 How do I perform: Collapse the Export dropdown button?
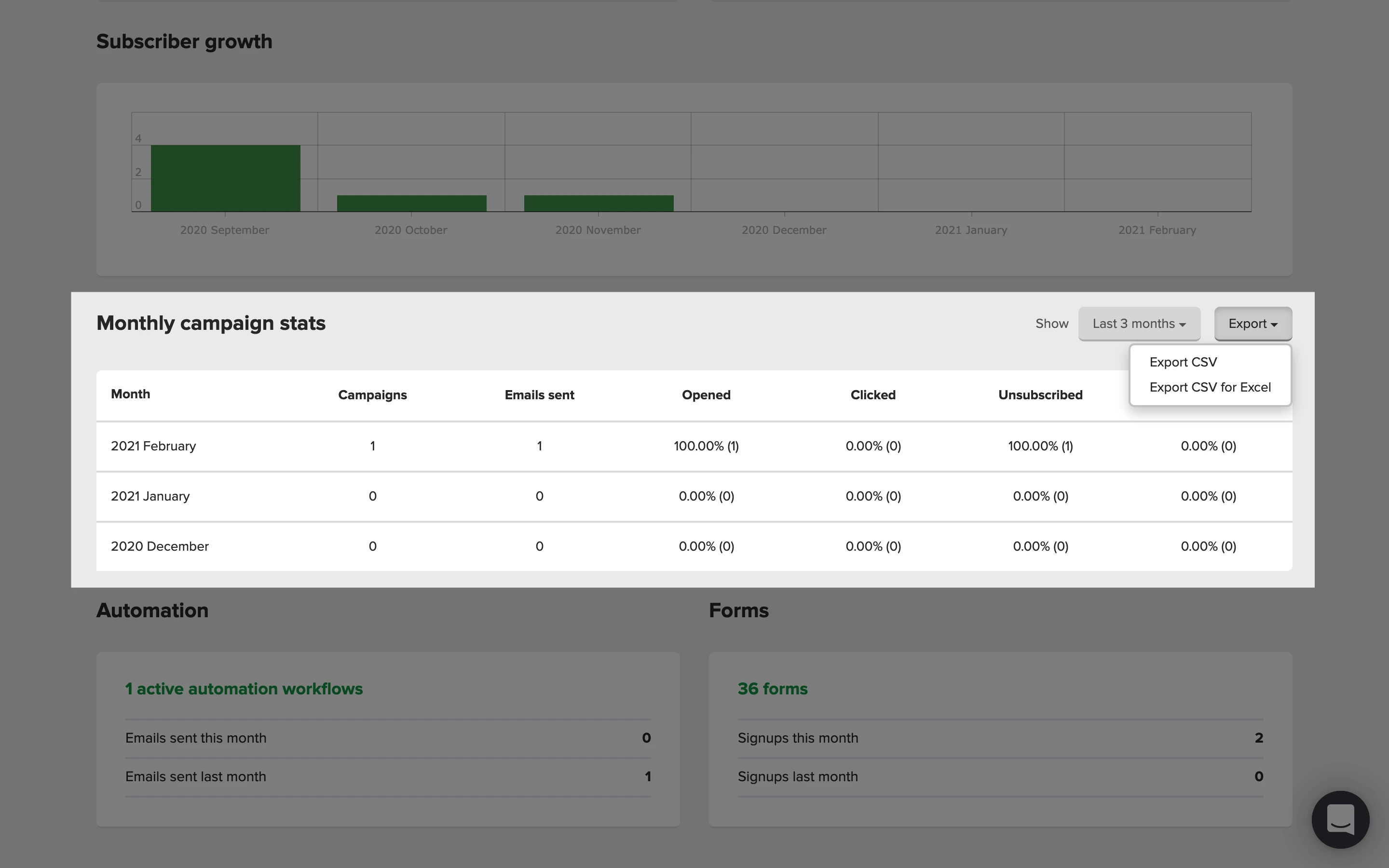click(x=1253, y=324)
